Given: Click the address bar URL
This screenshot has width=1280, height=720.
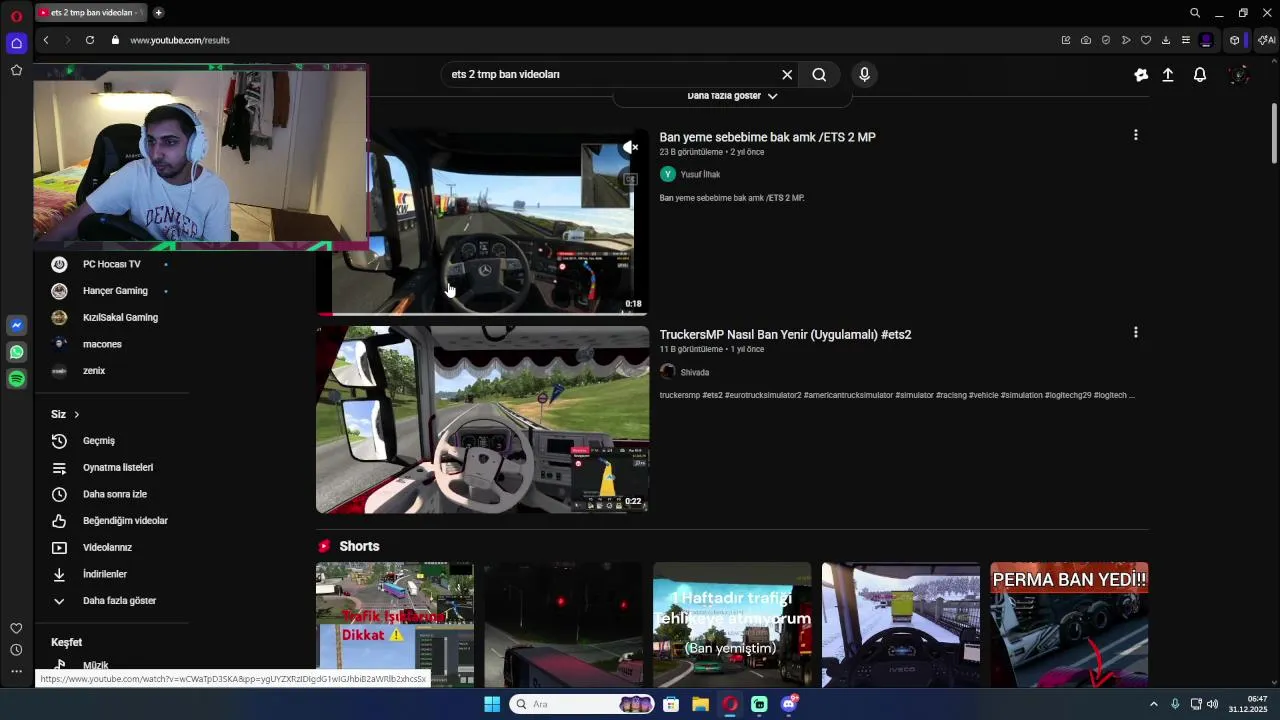Looking at the screenshot, I should point(180,40).
